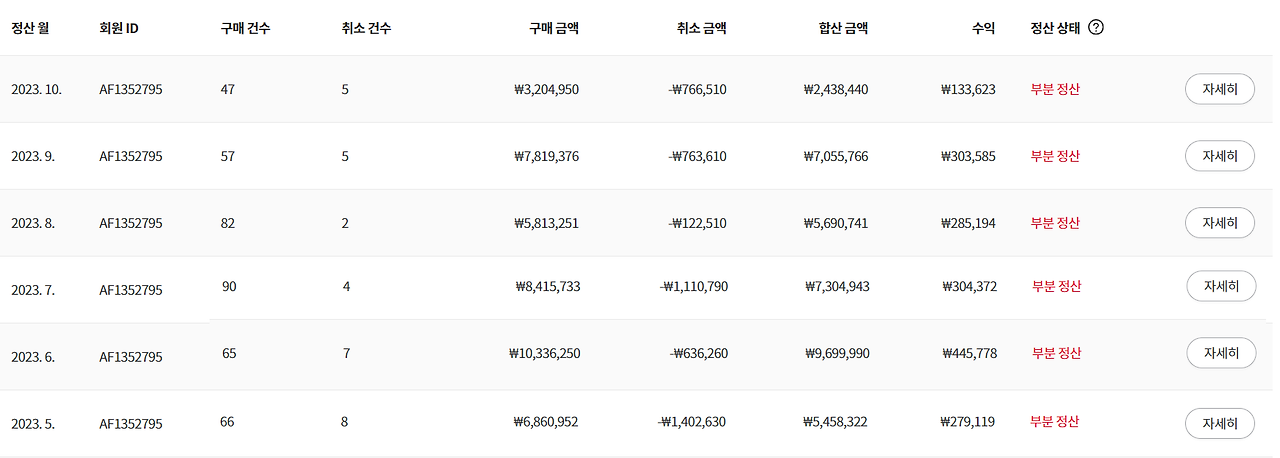1280x458 pixels.
Task: Click member ID AF1352795 in the 2023. 9. row
Action: tap(131, 156)
